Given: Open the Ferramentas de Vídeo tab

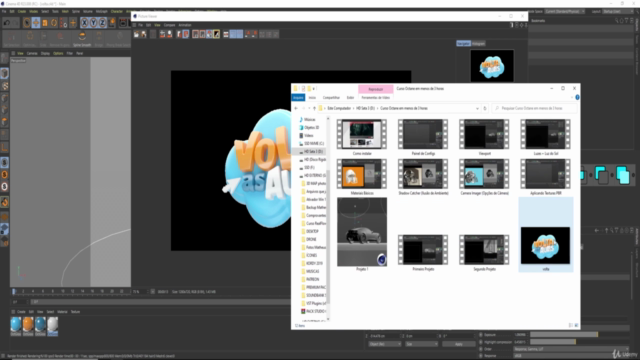Looking at the screenshot, I should 376,98.
